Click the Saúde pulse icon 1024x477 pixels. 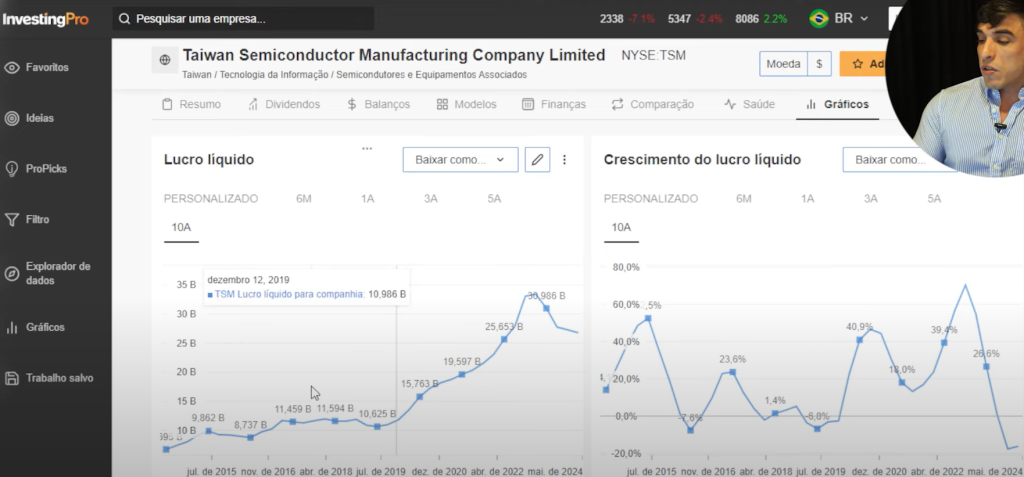pyautogui.click(x=730, y=105)
